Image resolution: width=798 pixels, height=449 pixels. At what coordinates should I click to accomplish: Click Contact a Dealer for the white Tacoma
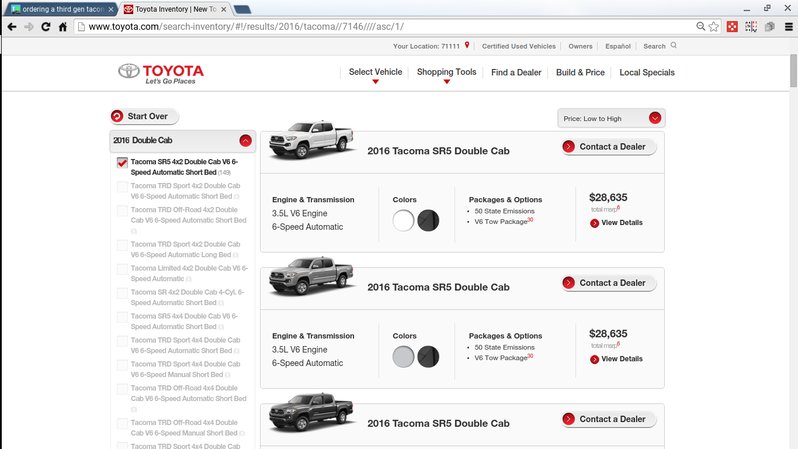pyautogui.click(x=609, y=147)
